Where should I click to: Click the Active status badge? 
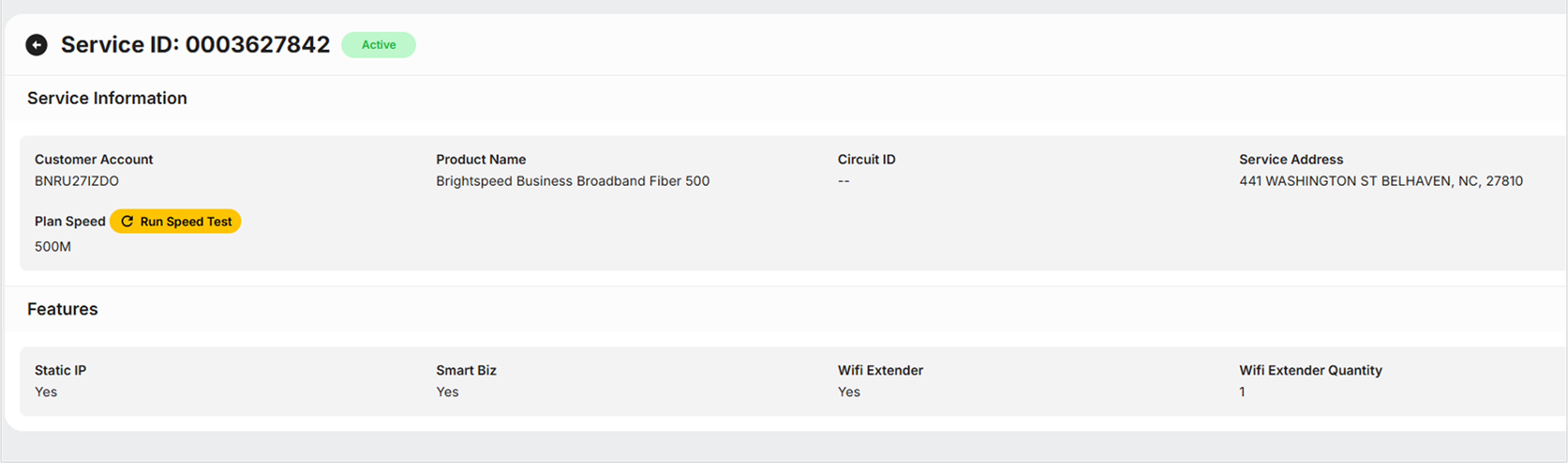378,45
